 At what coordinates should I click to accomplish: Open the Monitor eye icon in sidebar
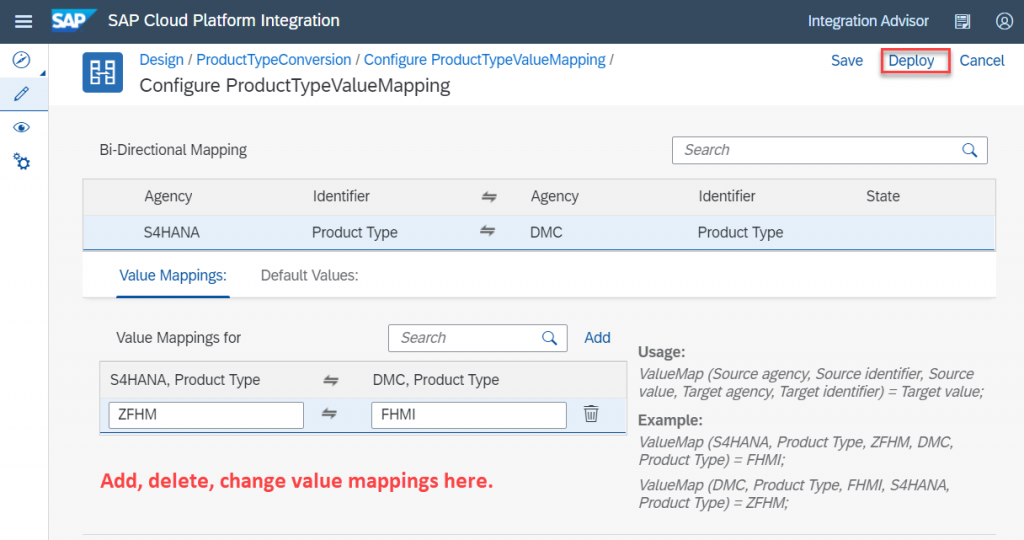click(22, 127)
